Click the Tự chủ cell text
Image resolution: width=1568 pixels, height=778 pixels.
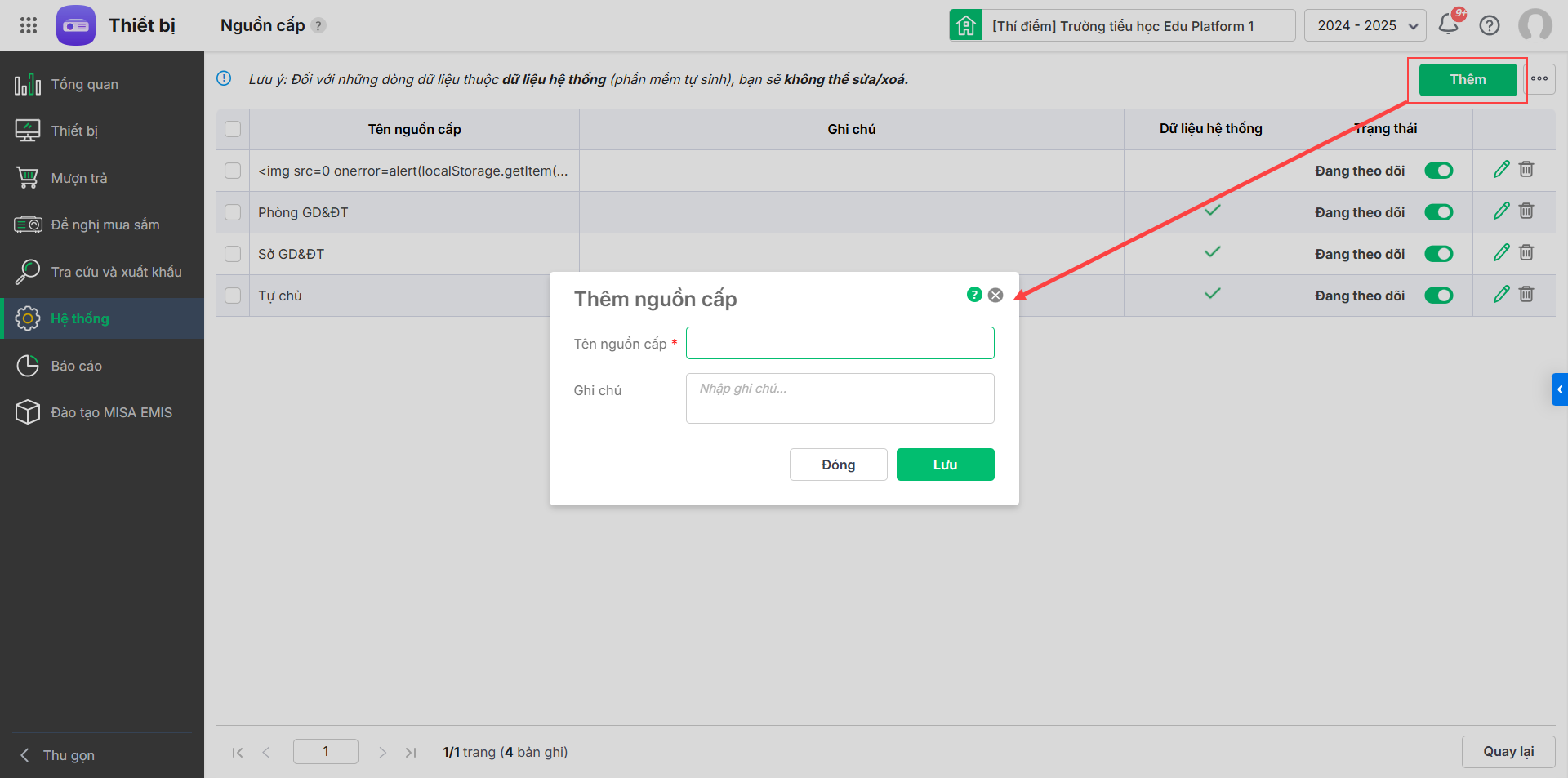(x=280, y=296)
